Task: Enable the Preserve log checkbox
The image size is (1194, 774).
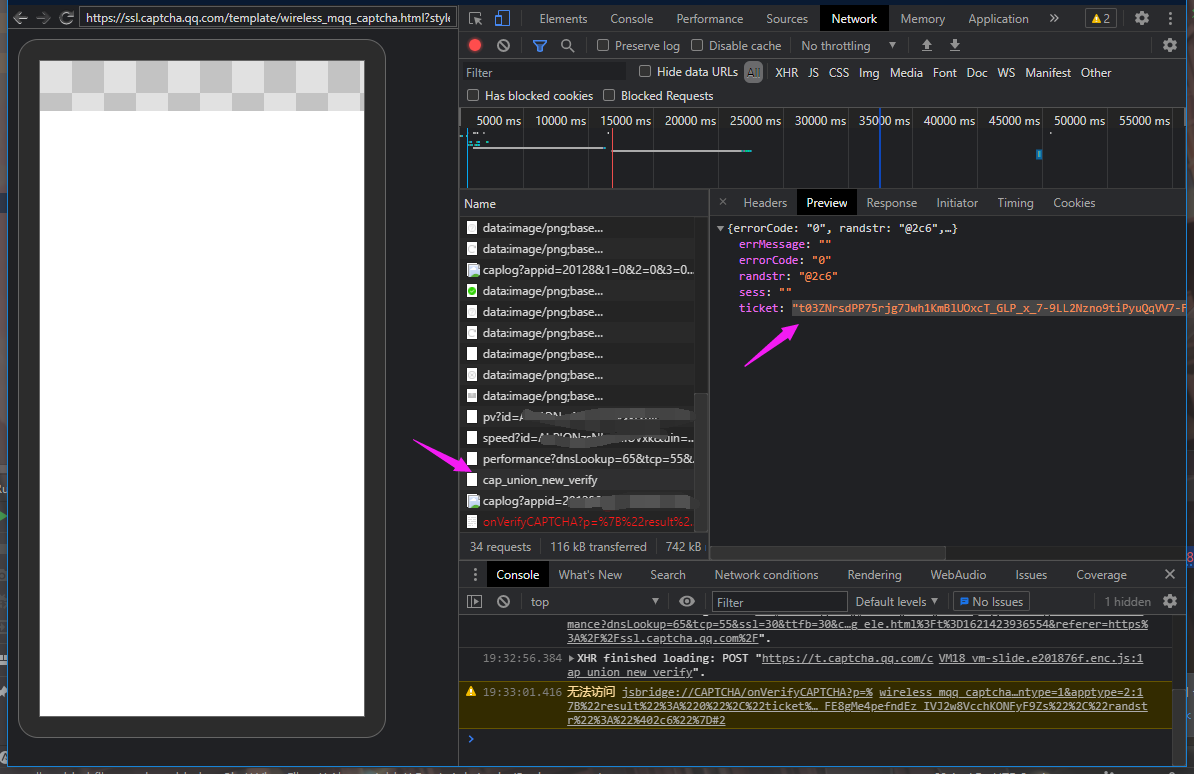Action: click(603, 45)
